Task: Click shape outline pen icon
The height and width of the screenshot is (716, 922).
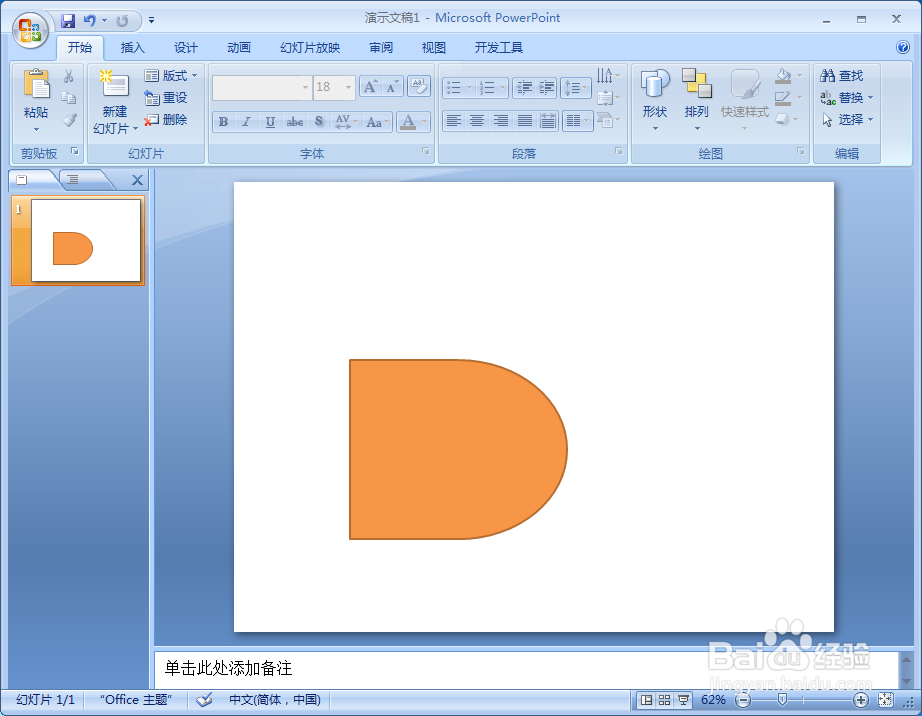Action: [x=783, y=98]
